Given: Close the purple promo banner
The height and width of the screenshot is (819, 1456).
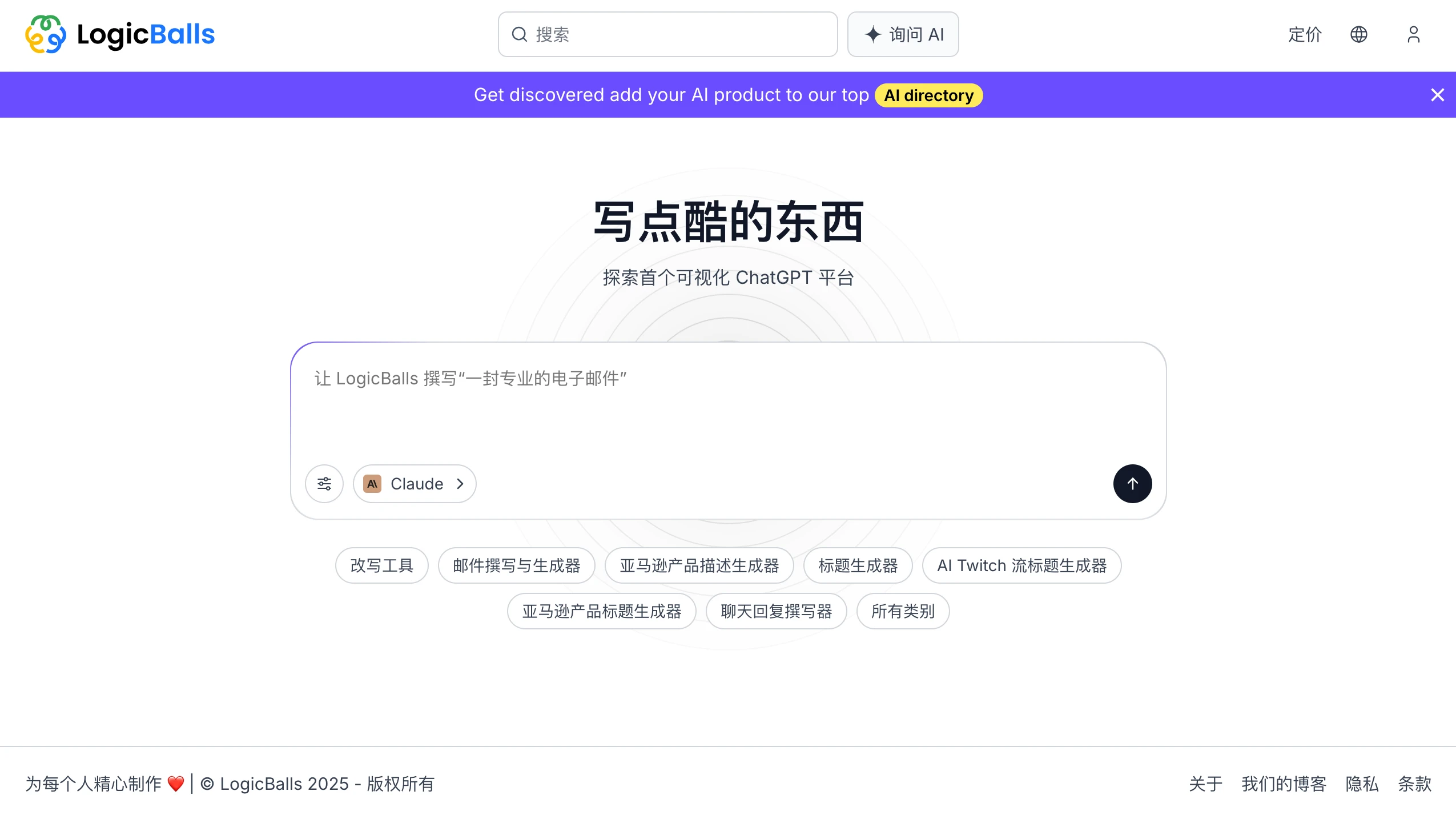Looking at the screenshot, I should pyautogui.click(x=1437, y=95).
